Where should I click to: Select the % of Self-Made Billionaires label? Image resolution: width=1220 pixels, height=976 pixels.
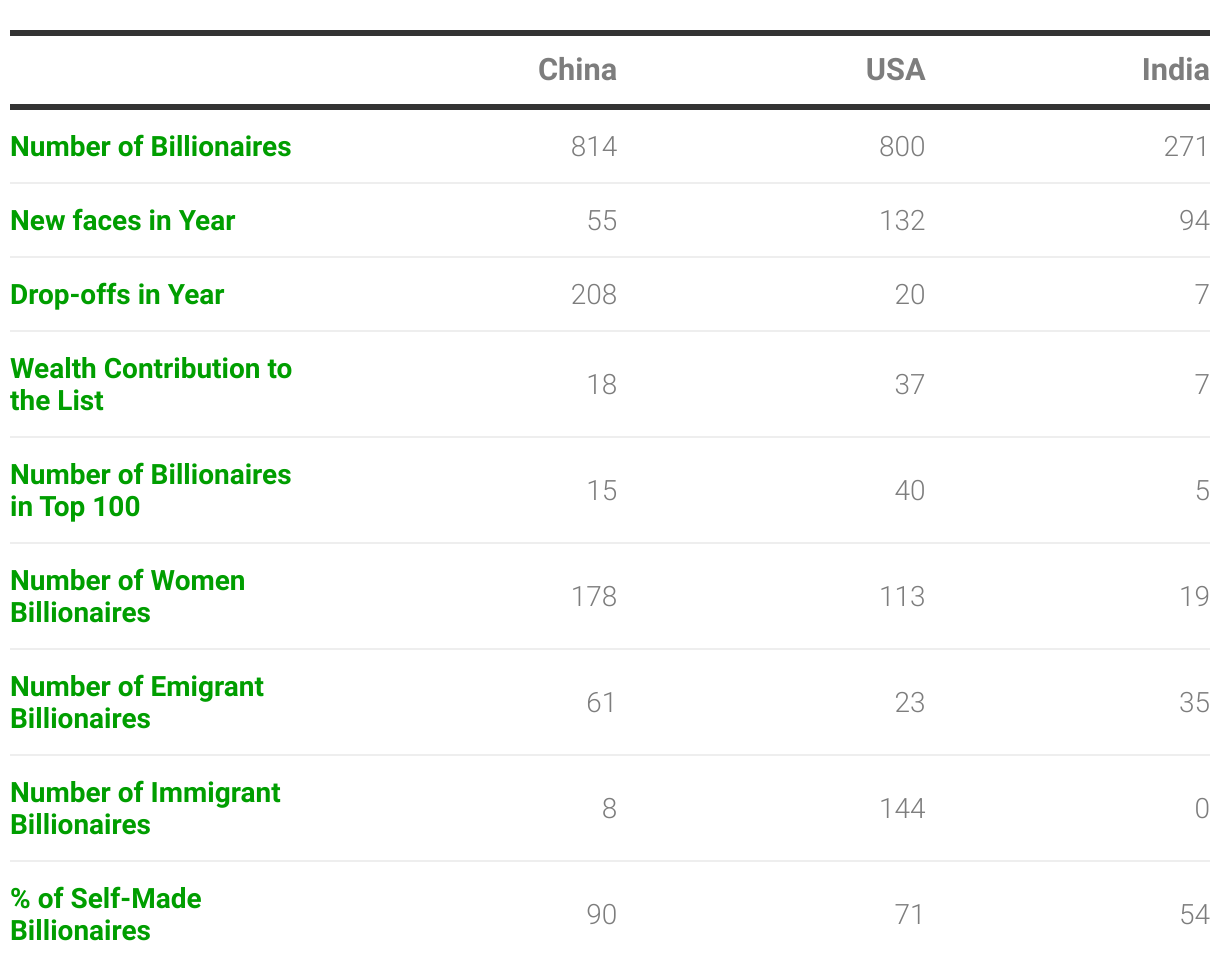pos(106,914)
